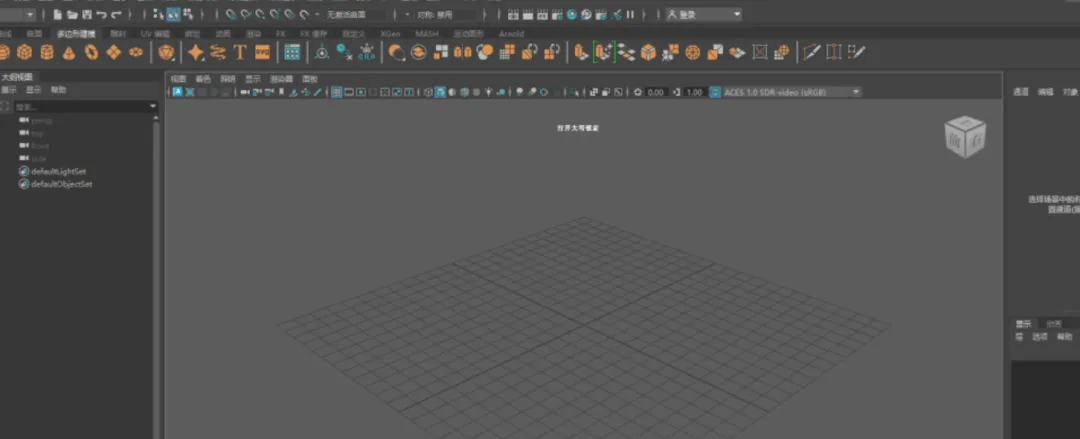Create a polygon plane from the shelf
Viewport: 1080px width, 439px height.
coord(114,52)
